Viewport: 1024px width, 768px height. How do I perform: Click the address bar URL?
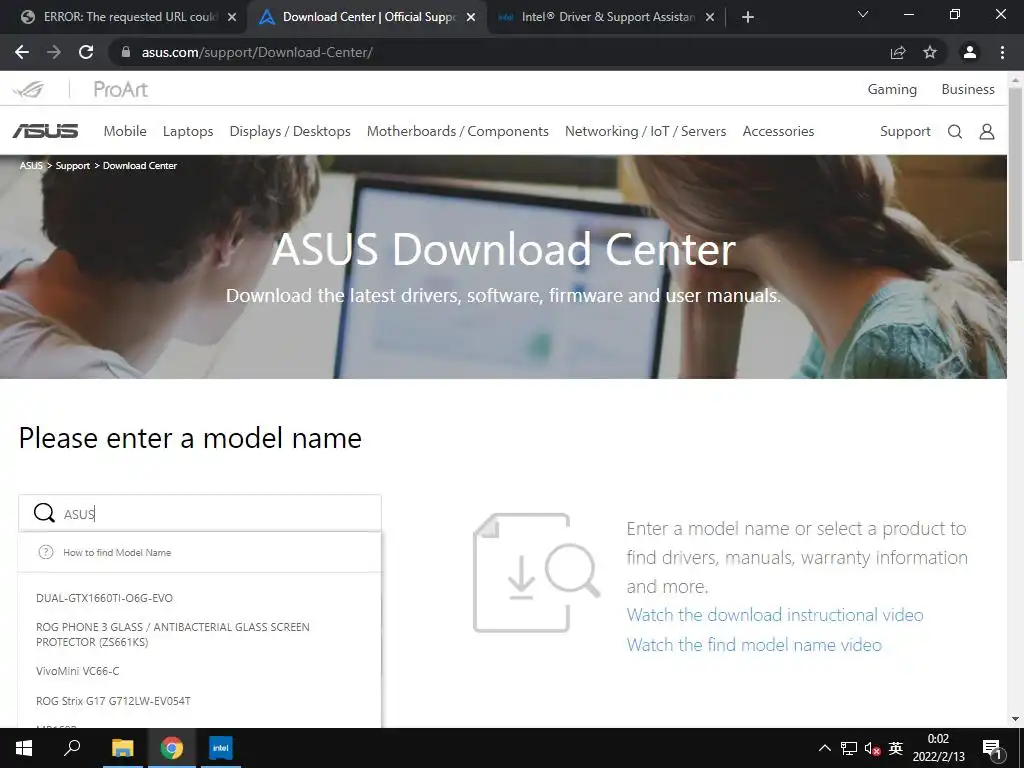click(x=257, y=52)
